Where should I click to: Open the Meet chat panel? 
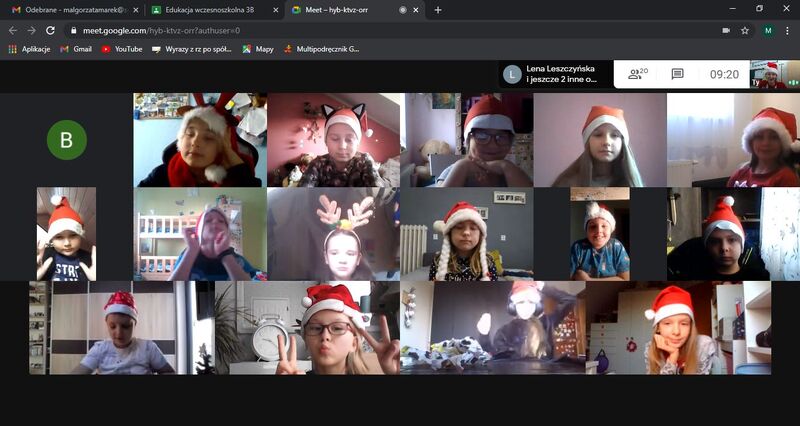coord(677,74)
